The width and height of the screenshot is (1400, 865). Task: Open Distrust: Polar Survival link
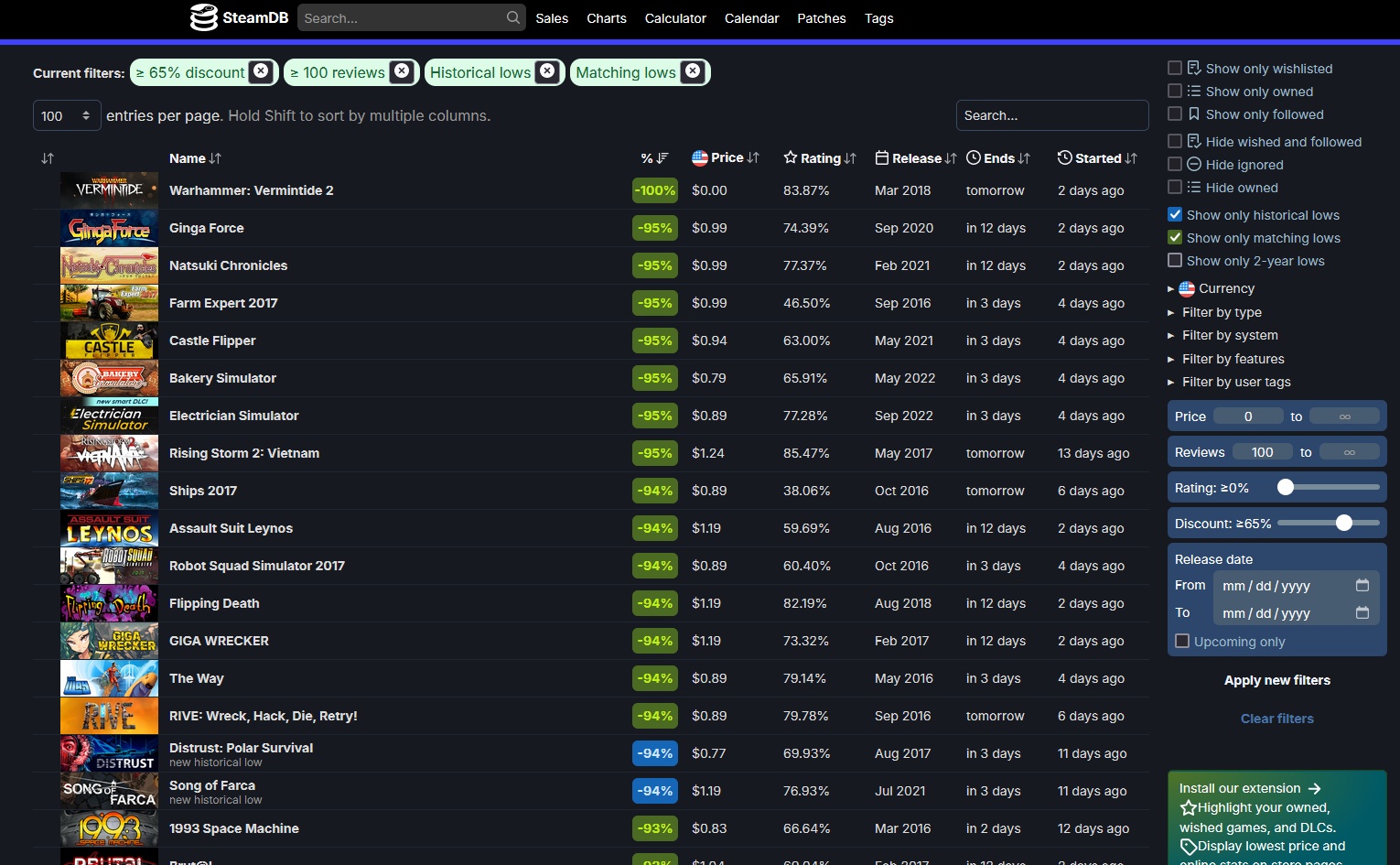pyautogui.click(x=241, y=748)
